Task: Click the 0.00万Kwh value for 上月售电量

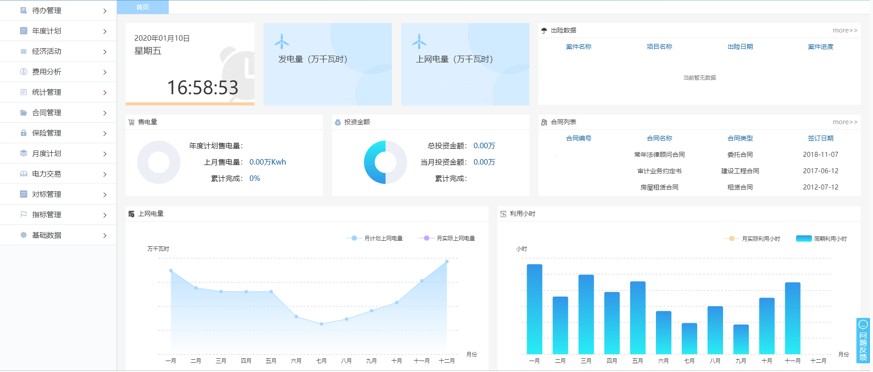Action: 268,162
